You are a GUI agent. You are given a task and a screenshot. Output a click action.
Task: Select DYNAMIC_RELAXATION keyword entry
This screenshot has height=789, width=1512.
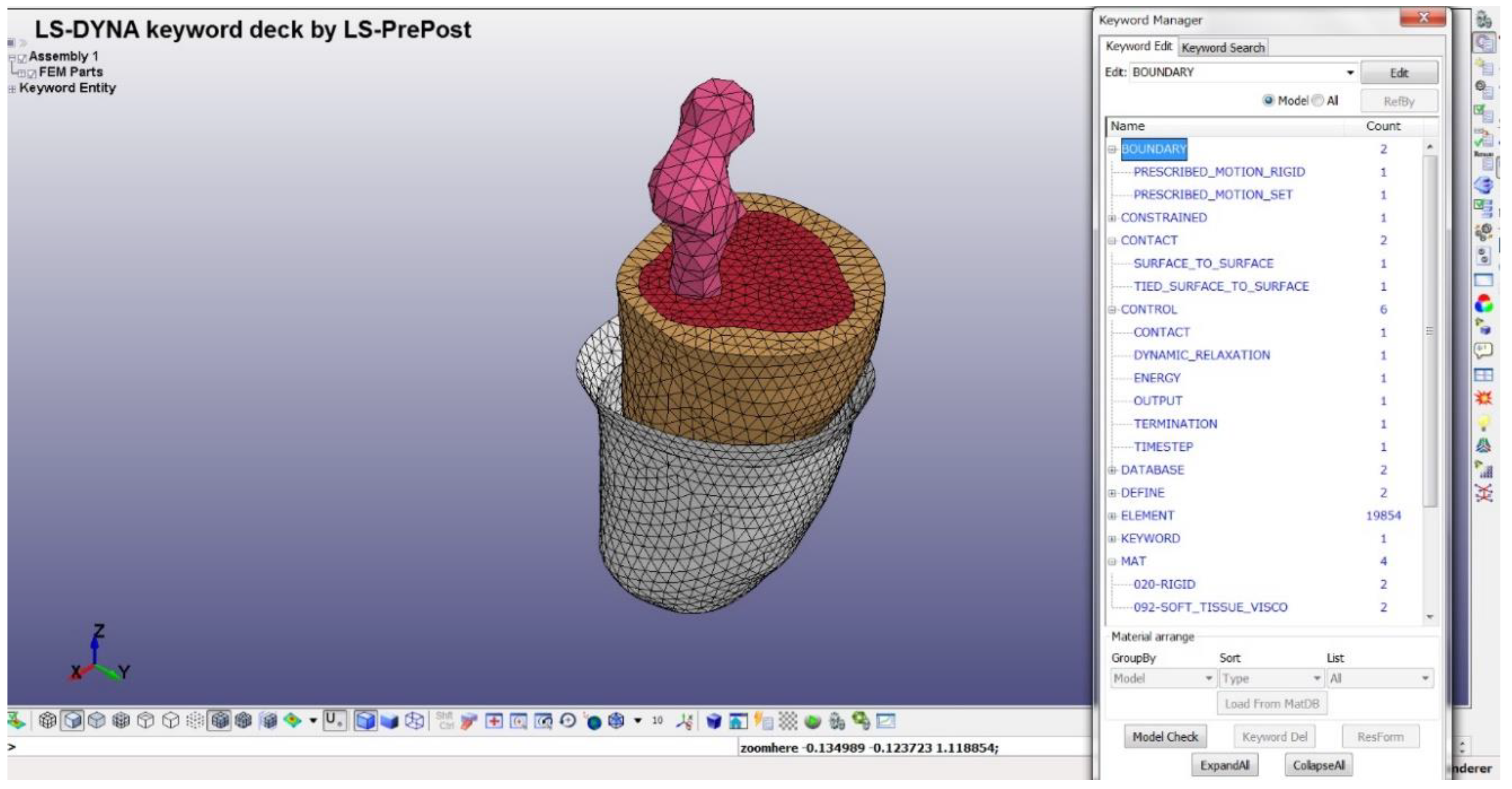(1202, 355)
